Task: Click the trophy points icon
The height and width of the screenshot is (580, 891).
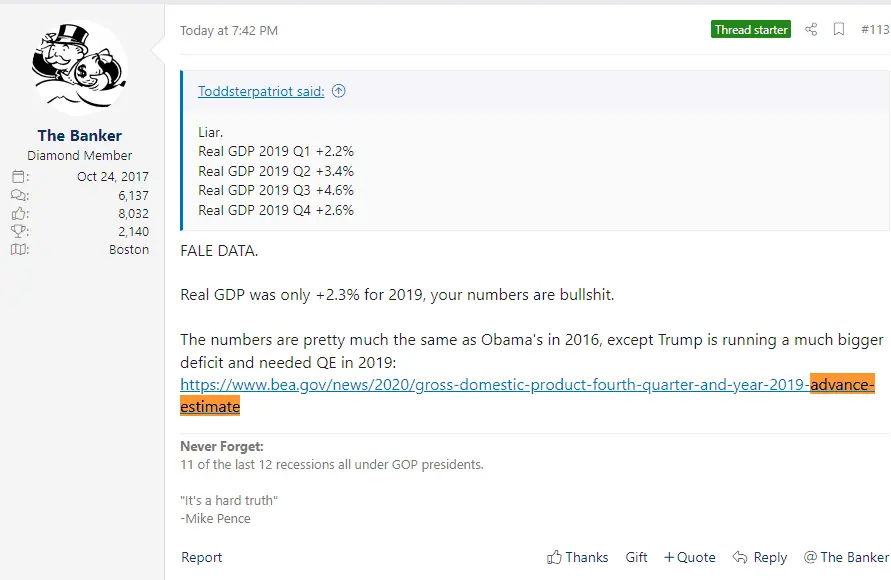Action: [x=20, y=232]
